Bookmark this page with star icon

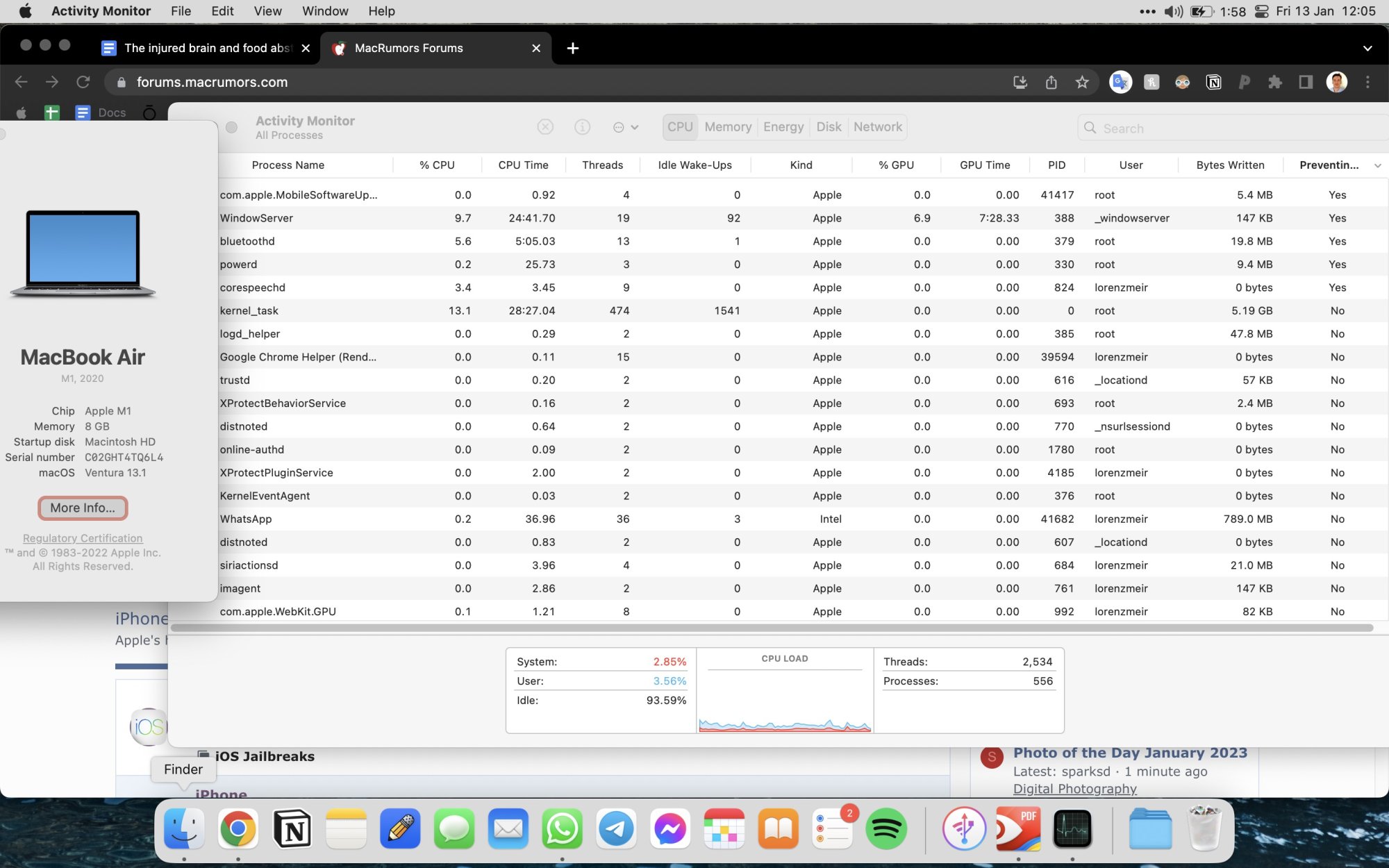click(x=1081, y=82)
